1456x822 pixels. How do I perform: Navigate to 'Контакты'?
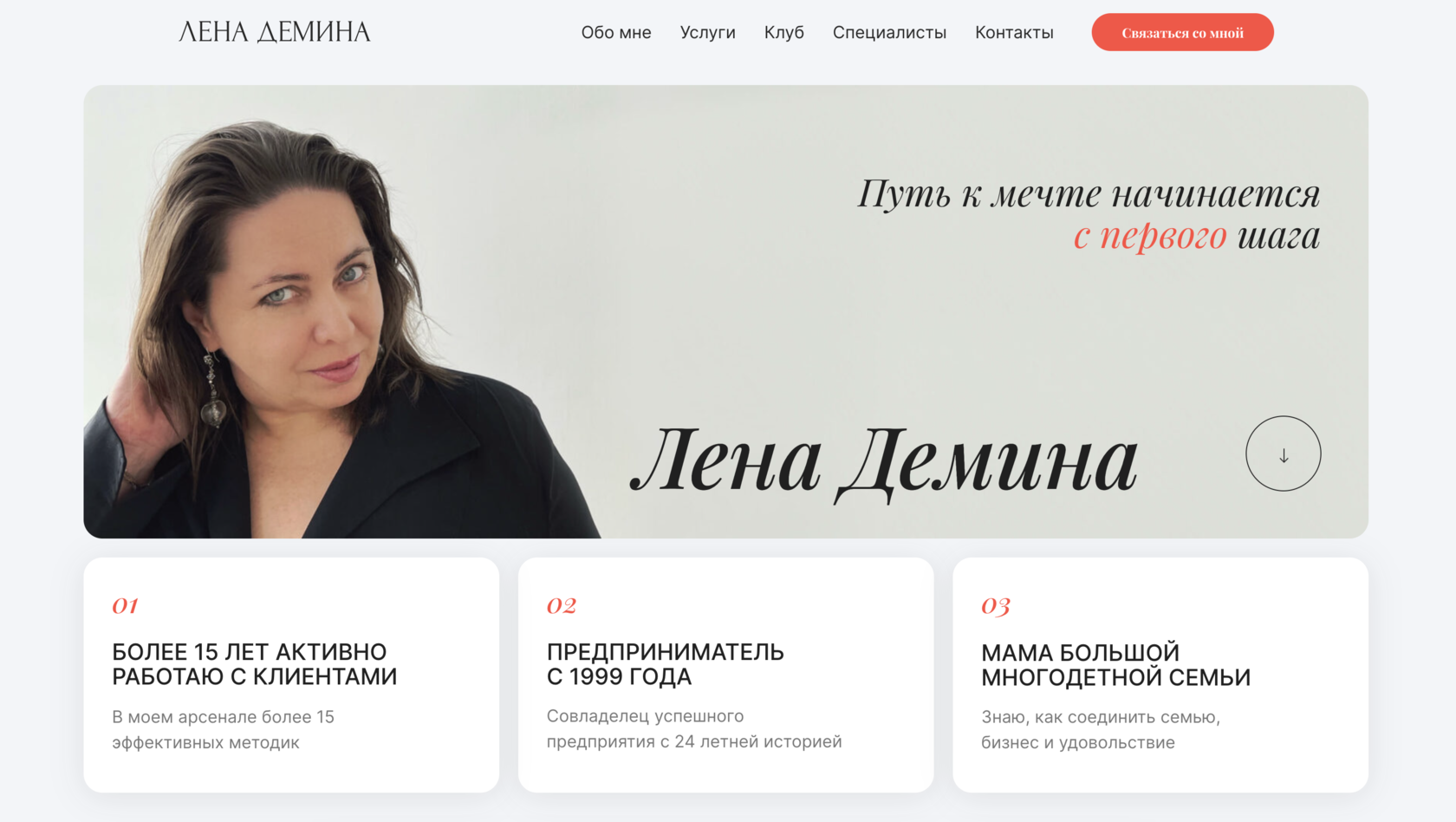pos(1014,32)
